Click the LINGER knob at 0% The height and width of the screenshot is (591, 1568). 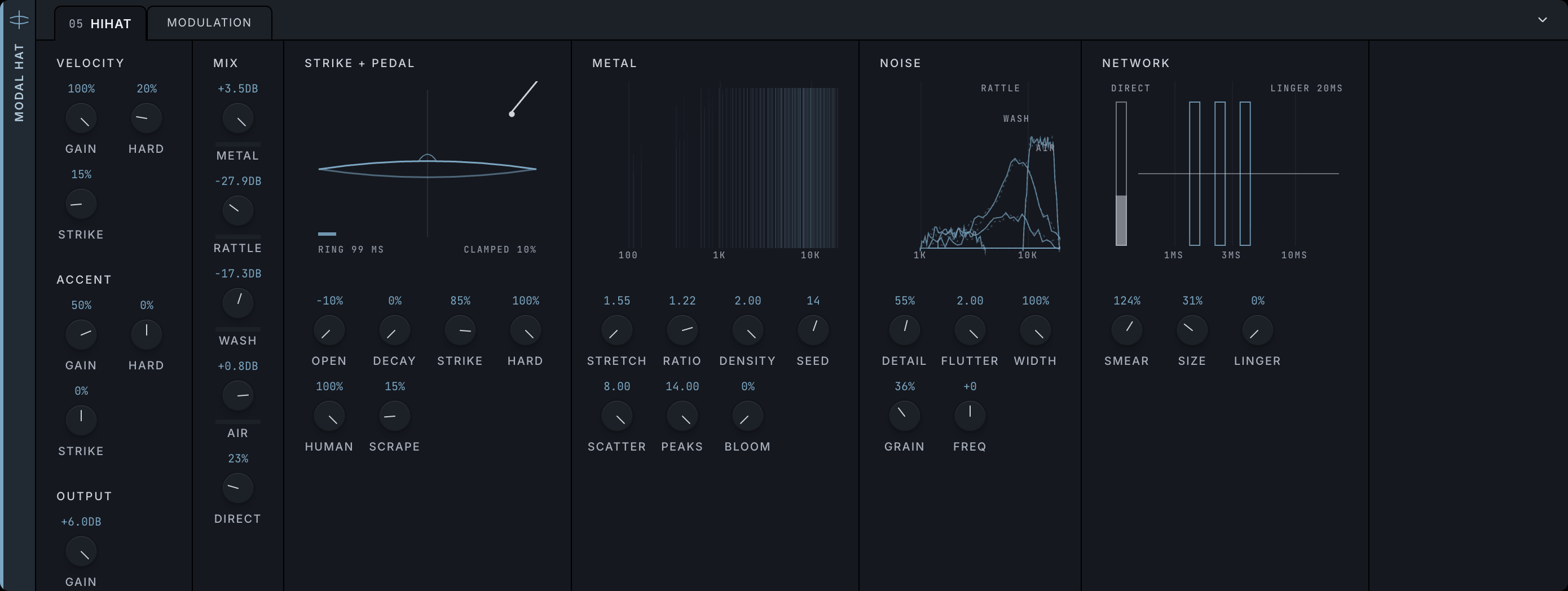[x=1258, y=330]
